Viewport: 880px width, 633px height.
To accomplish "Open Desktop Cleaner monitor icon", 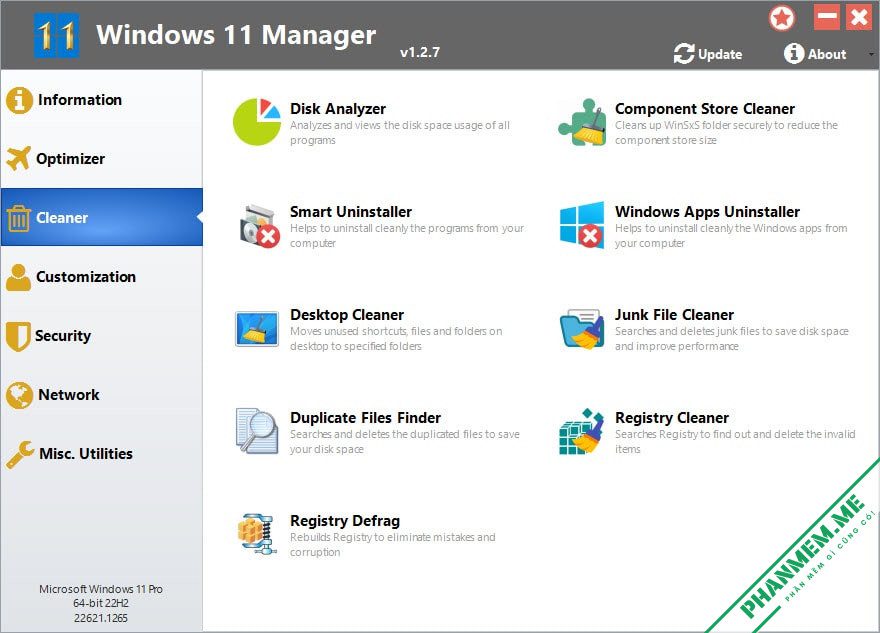I will 257,329.
